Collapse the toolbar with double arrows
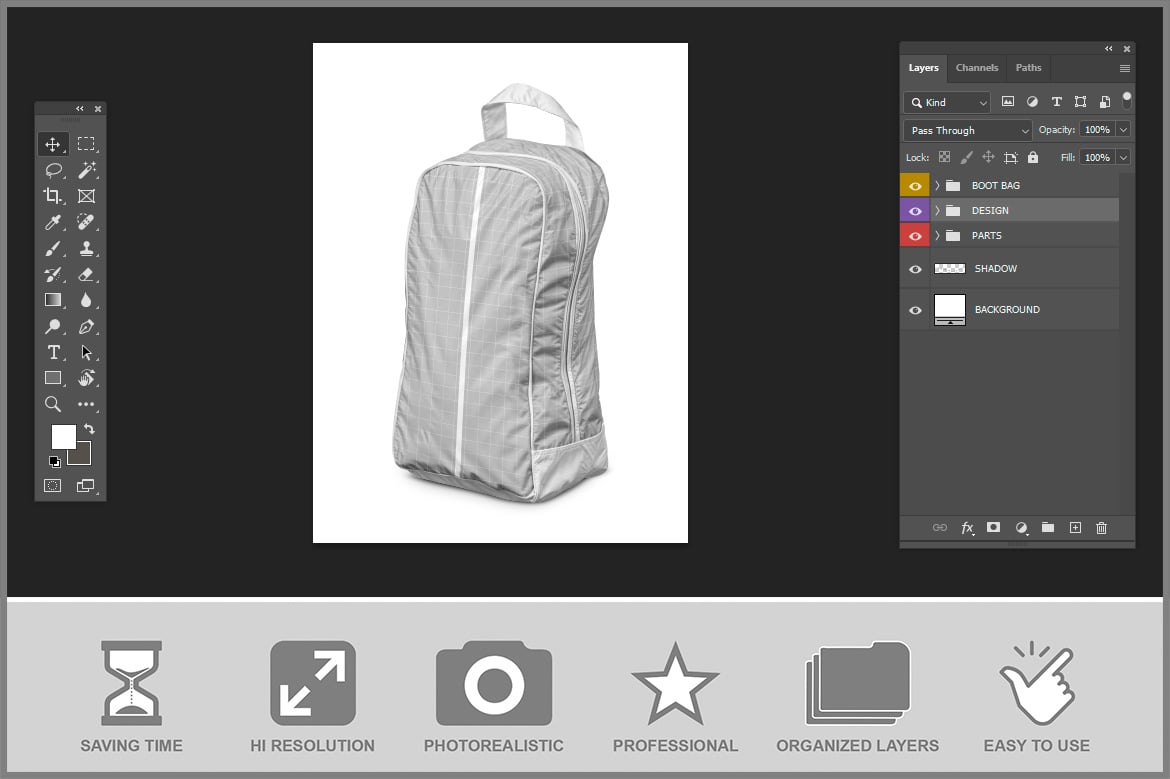This screenshot has width=1170, height=779. click(x=80, y=109)
